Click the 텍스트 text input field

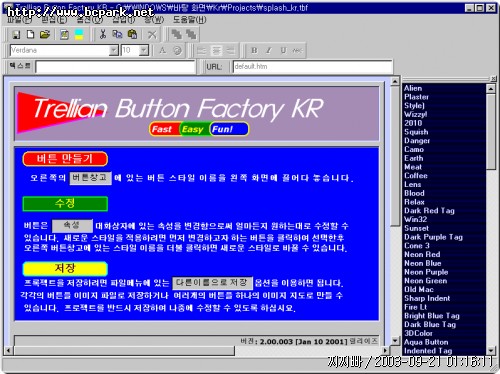tap(115, 67)
